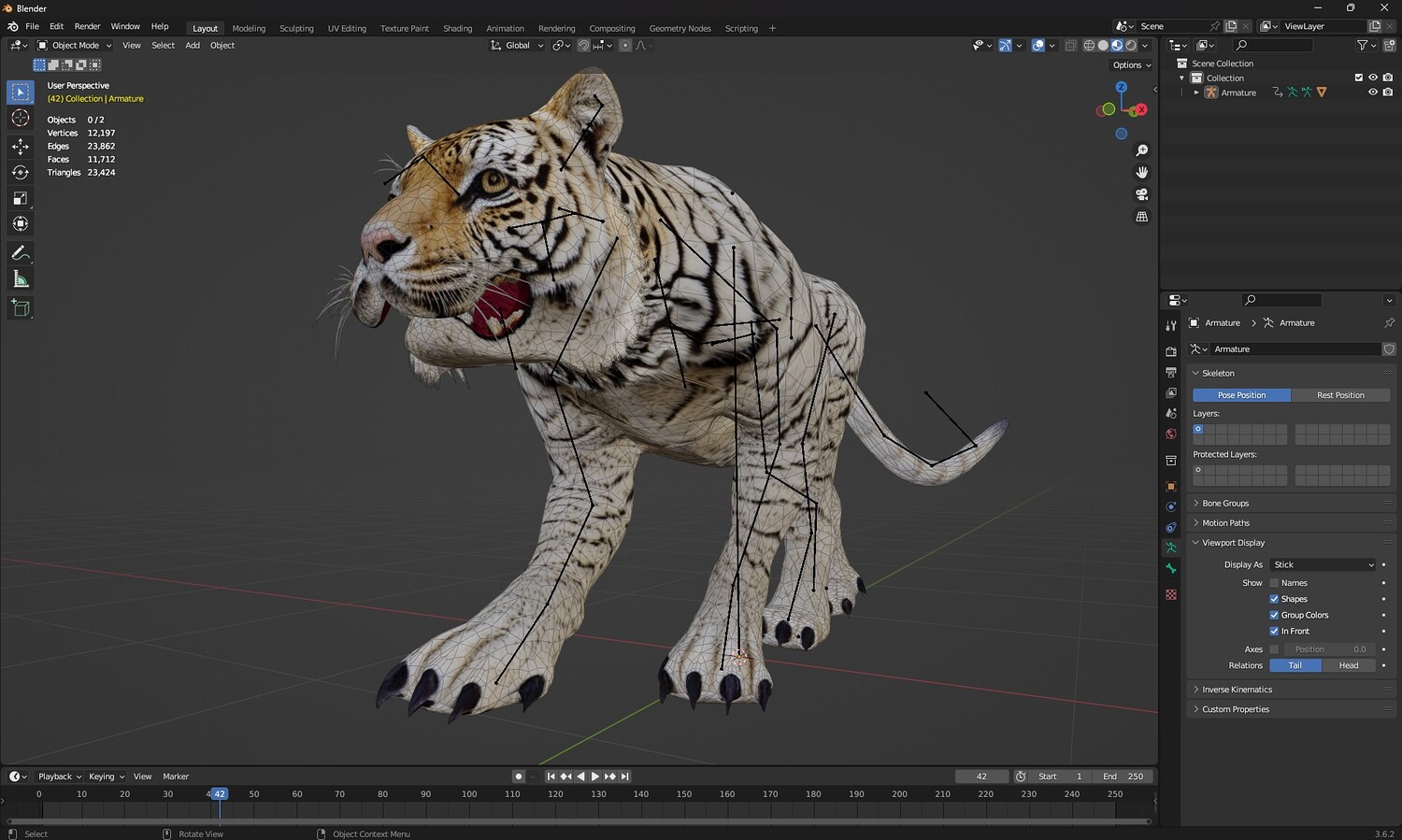
Task: Switch to the Sculpting workspace tab
Action: coord(296,28)
